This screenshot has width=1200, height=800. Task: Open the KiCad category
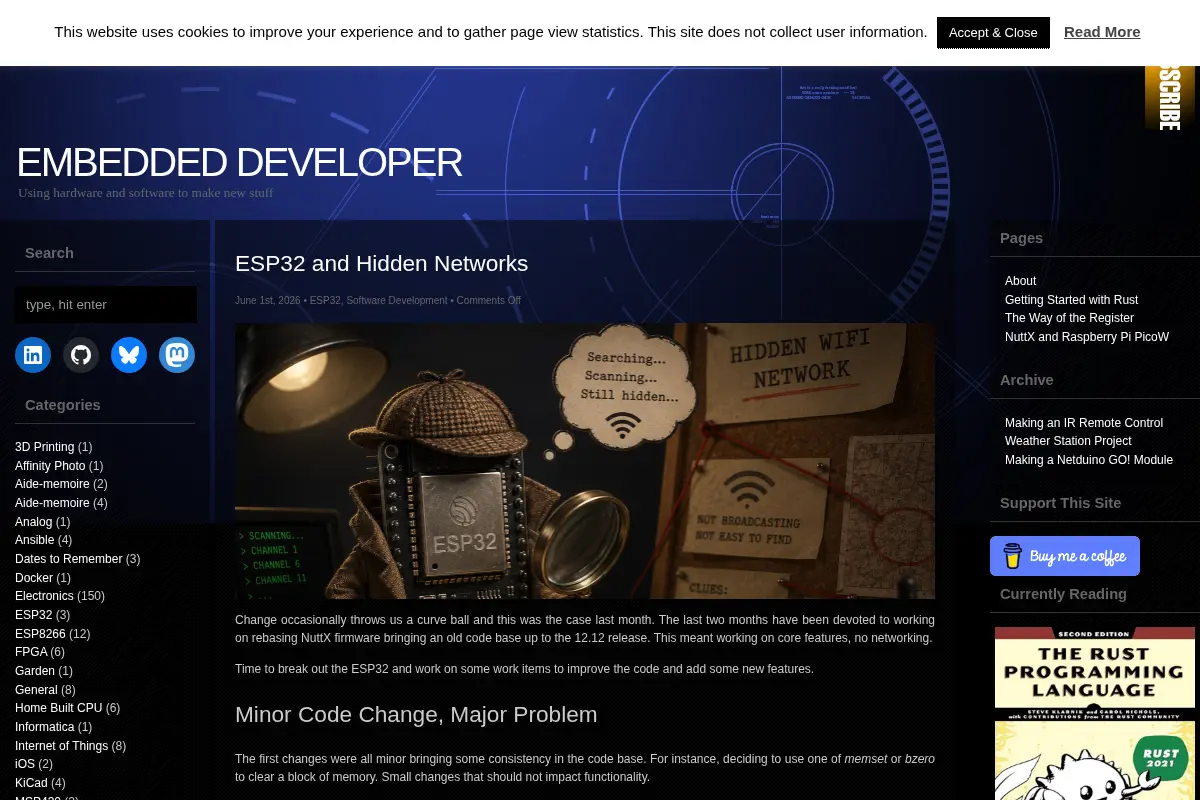pos(31,783)
